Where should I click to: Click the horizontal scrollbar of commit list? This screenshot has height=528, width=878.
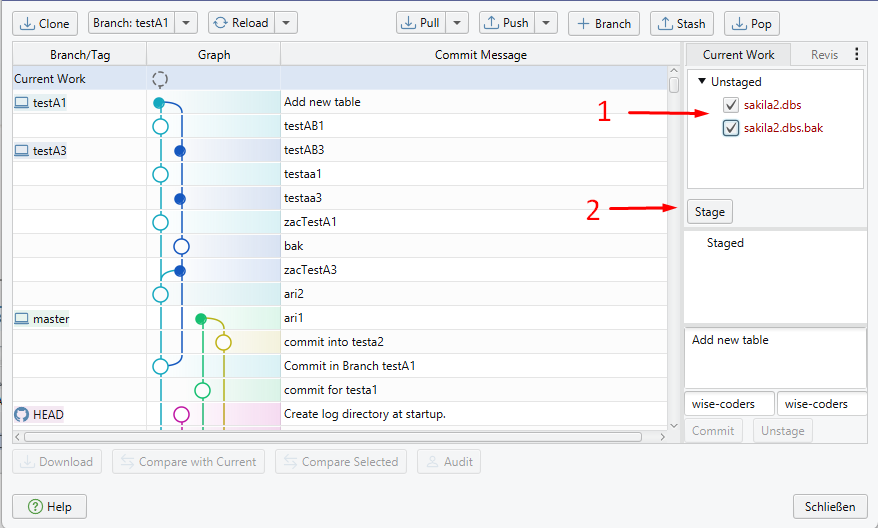pos(333,437)
